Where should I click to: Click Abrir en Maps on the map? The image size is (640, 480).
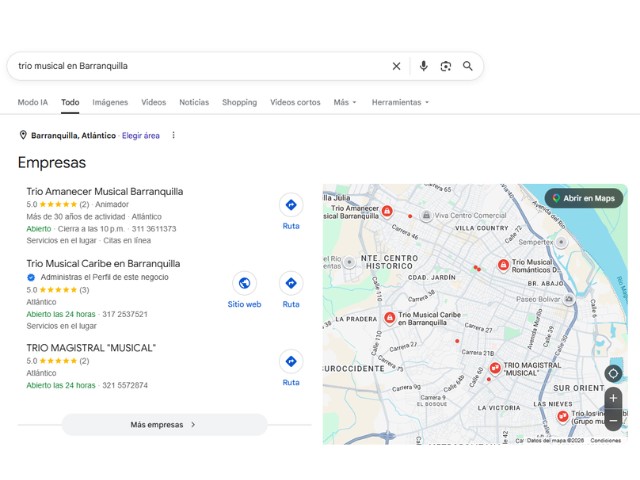pyautogui.click(x=584, y=198)
